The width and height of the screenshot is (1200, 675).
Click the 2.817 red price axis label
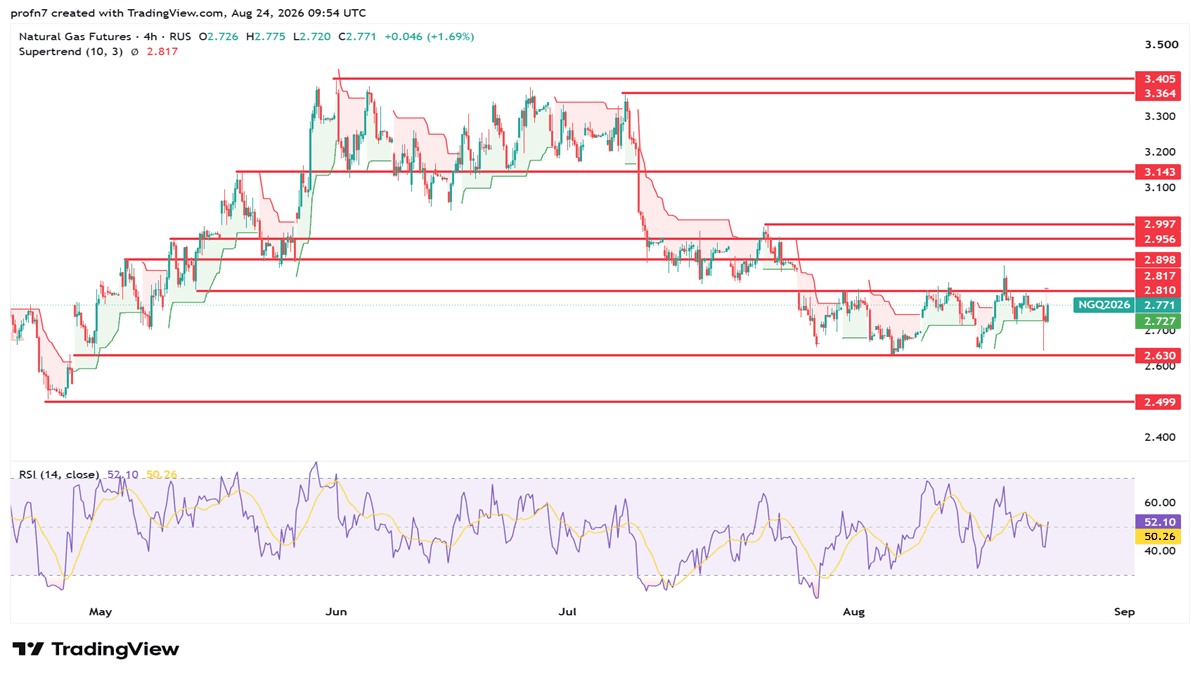click(x=1158, y=275)
